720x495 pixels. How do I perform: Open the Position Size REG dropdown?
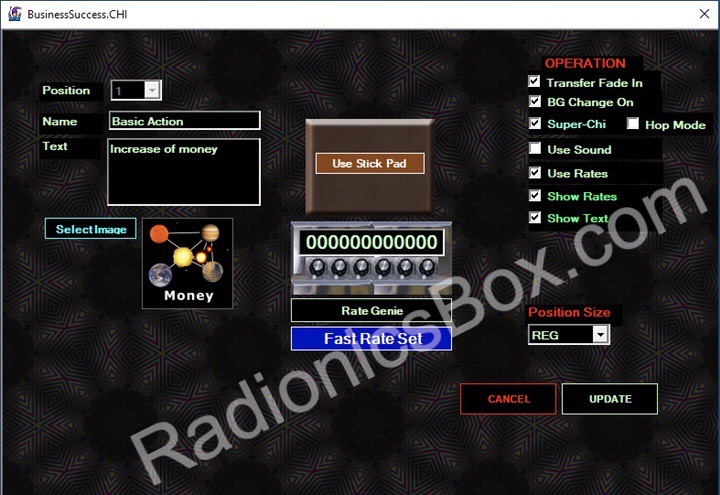click(x=600, y=335)
